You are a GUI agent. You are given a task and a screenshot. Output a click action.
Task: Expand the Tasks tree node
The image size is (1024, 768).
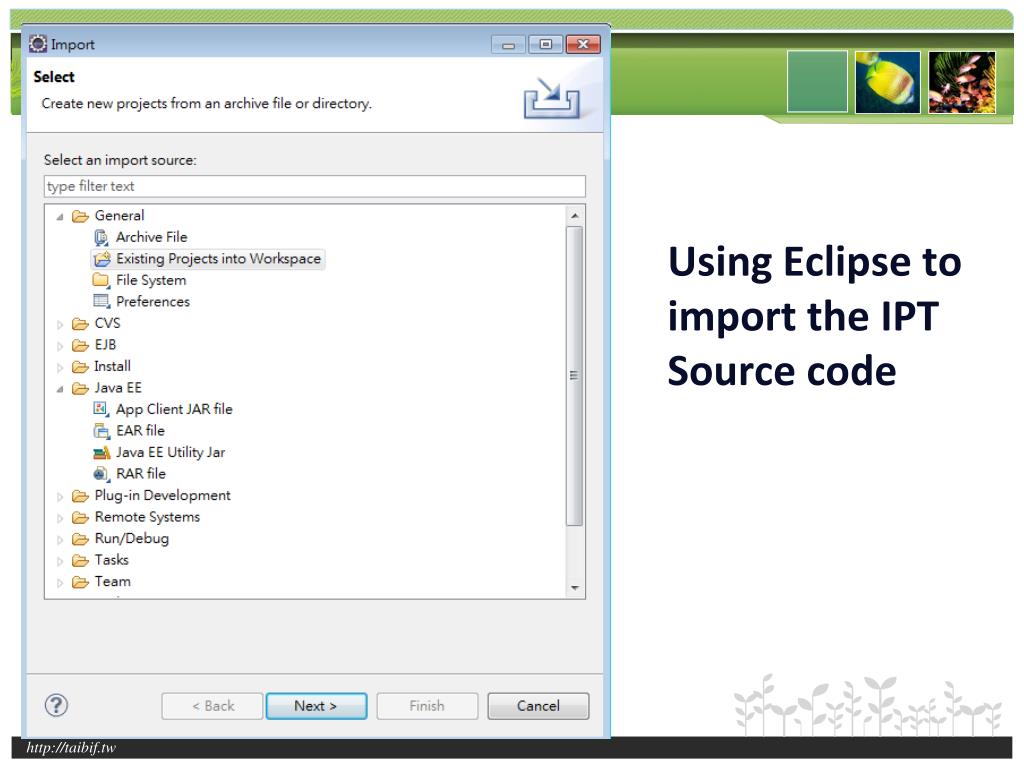(60, 562)
